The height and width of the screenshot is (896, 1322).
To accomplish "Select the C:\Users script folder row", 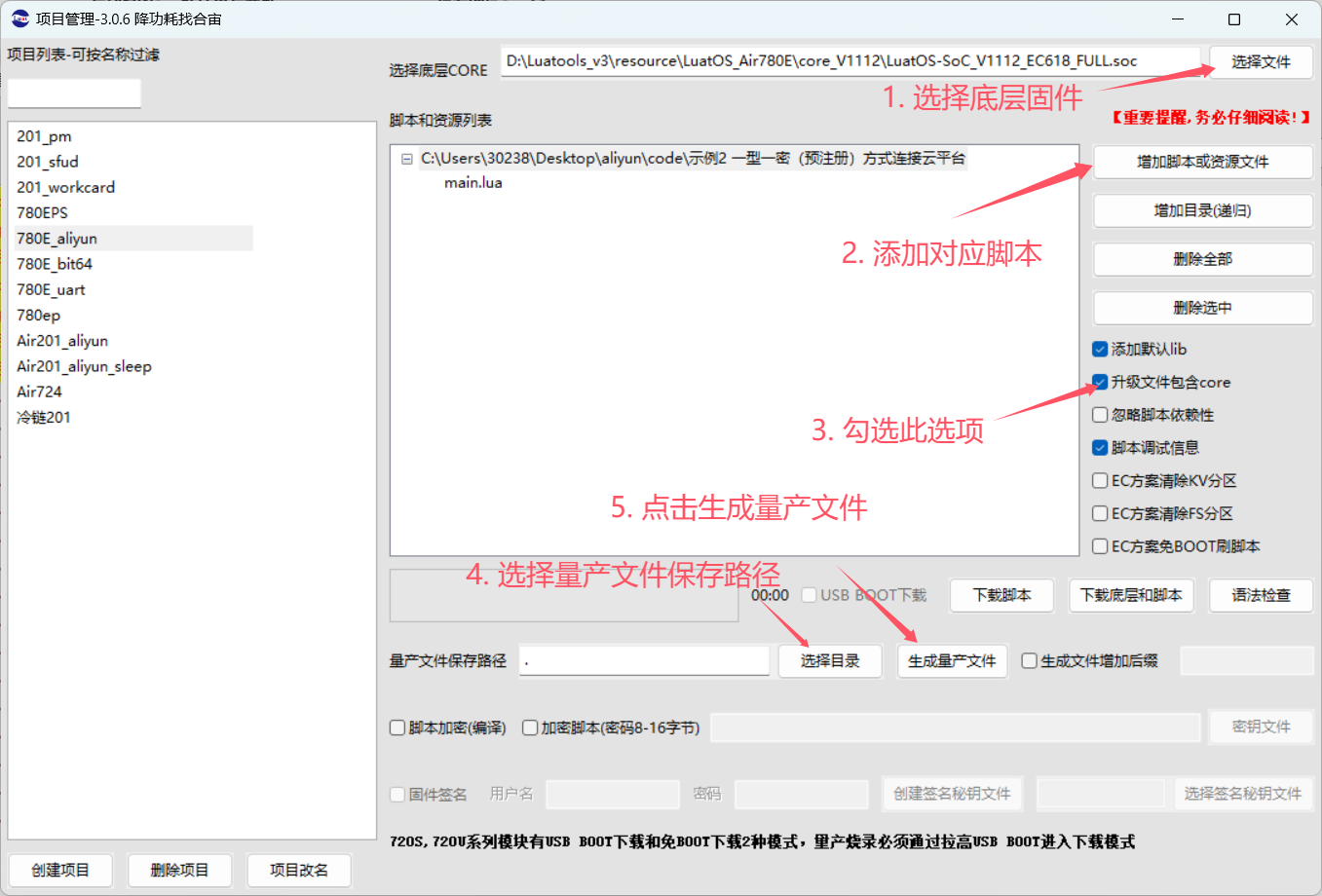I will [693, 159].
